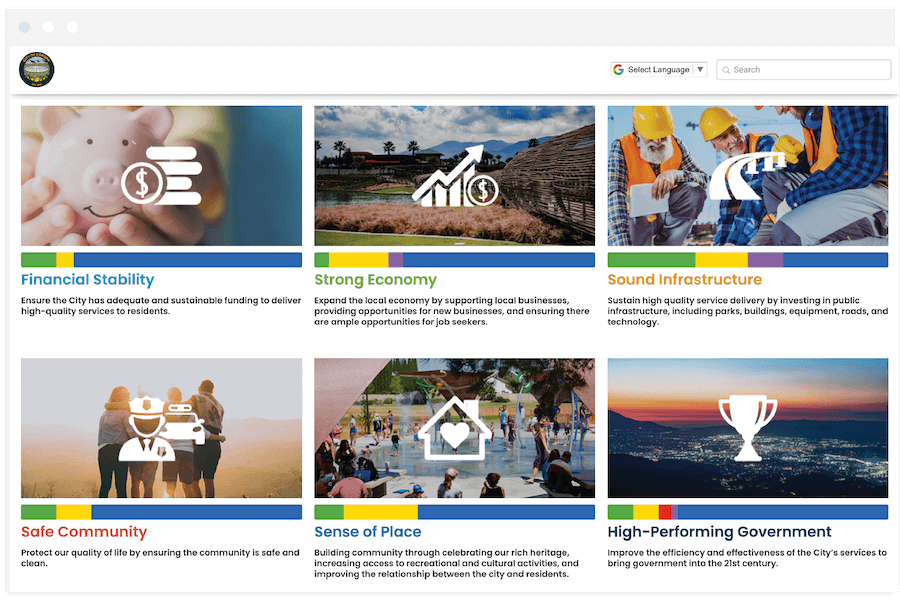Go to Sound Infrastructure section
The image size is (900, 600).
[x=684, y=280]
